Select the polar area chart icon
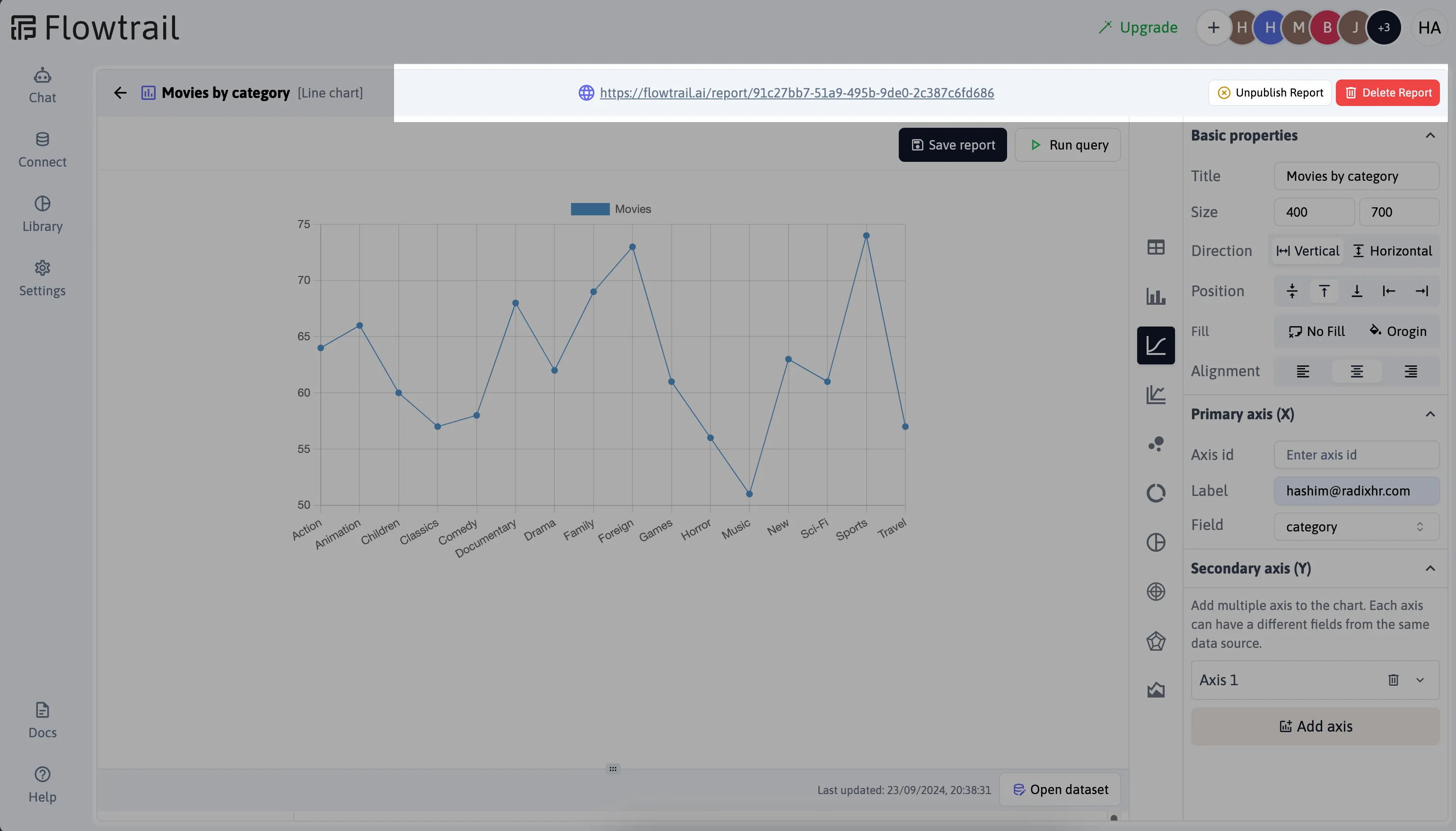Viewport: 1456px width, 831px height. click(1156, 591)
